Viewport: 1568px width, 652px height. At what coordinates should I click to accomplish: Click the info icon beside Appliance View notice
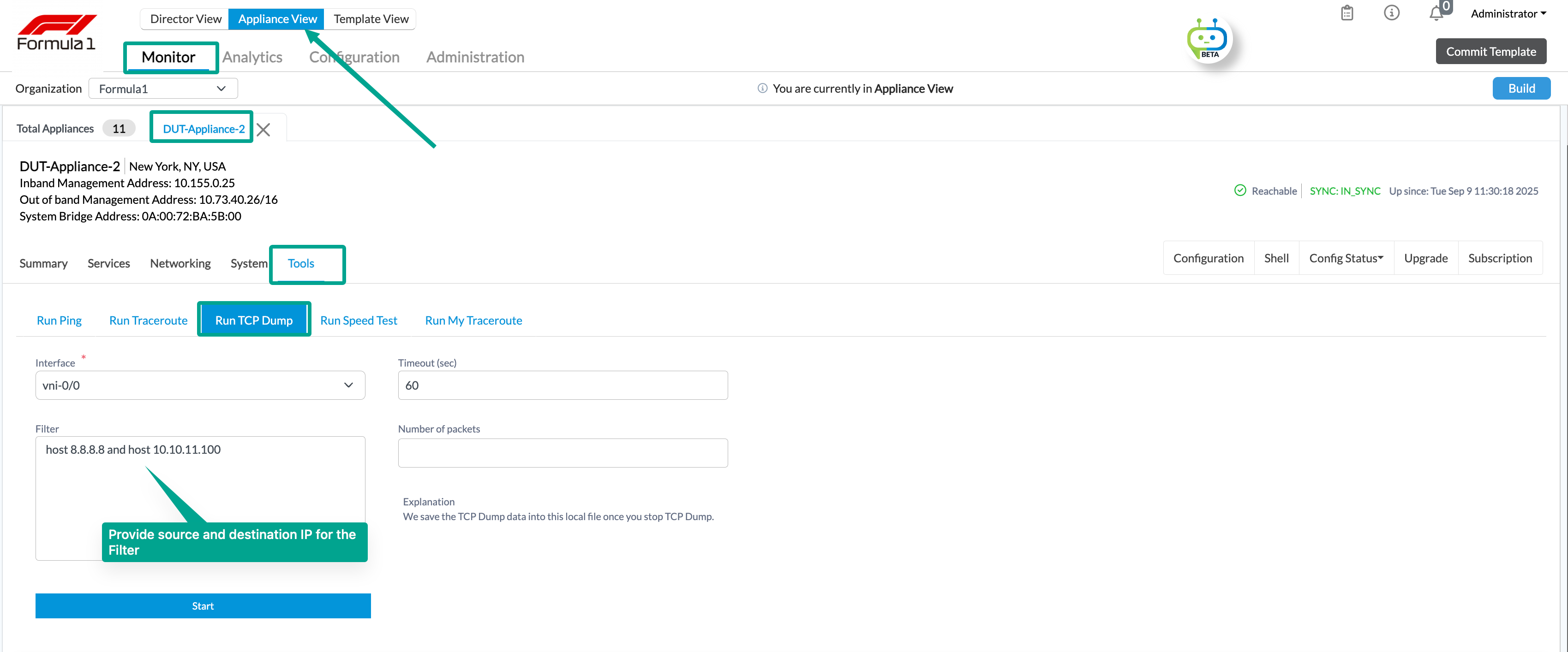coord(762,88)
